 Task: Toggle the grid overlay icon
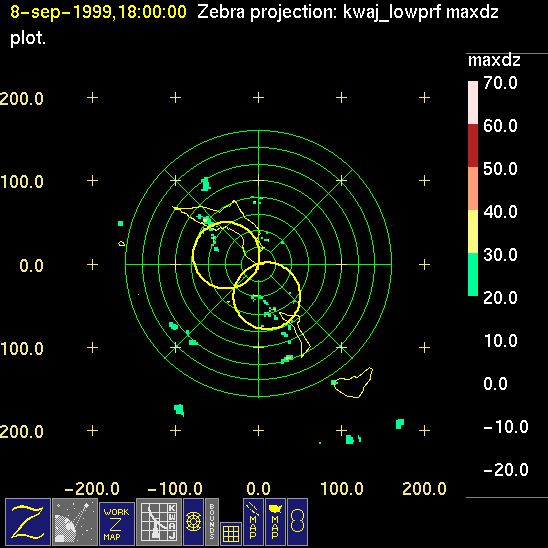pyautogui.click(x=231, y=534)
